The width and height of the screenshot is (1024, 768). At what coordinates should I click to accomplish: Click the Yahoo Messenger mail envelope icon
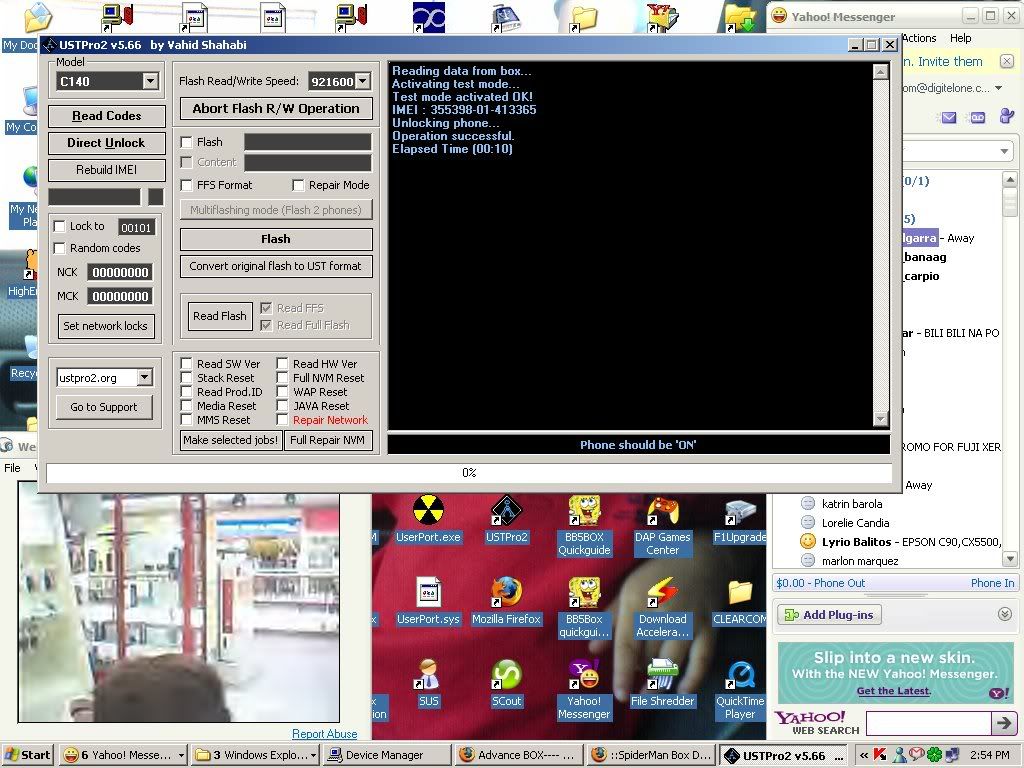[x=949, y=118]
